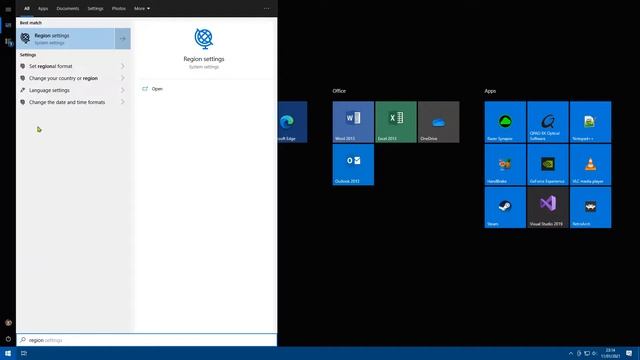The image size is (640, 360).
Task: Open the Outlook 2013 tile
Action: pyautogui.click(x=353, y=164)
